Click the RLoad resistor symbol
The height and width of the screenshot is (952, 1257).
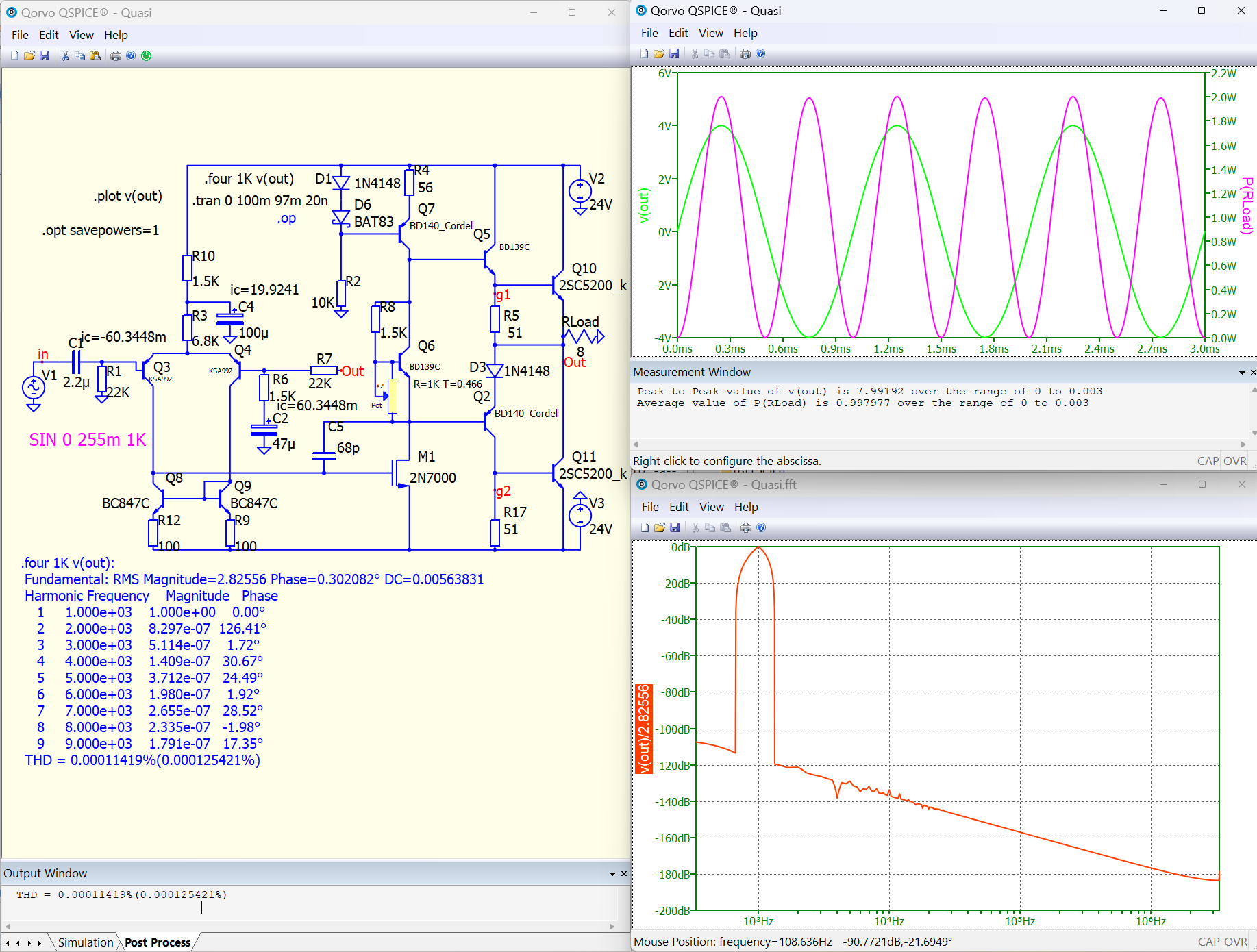click(583, 336)
